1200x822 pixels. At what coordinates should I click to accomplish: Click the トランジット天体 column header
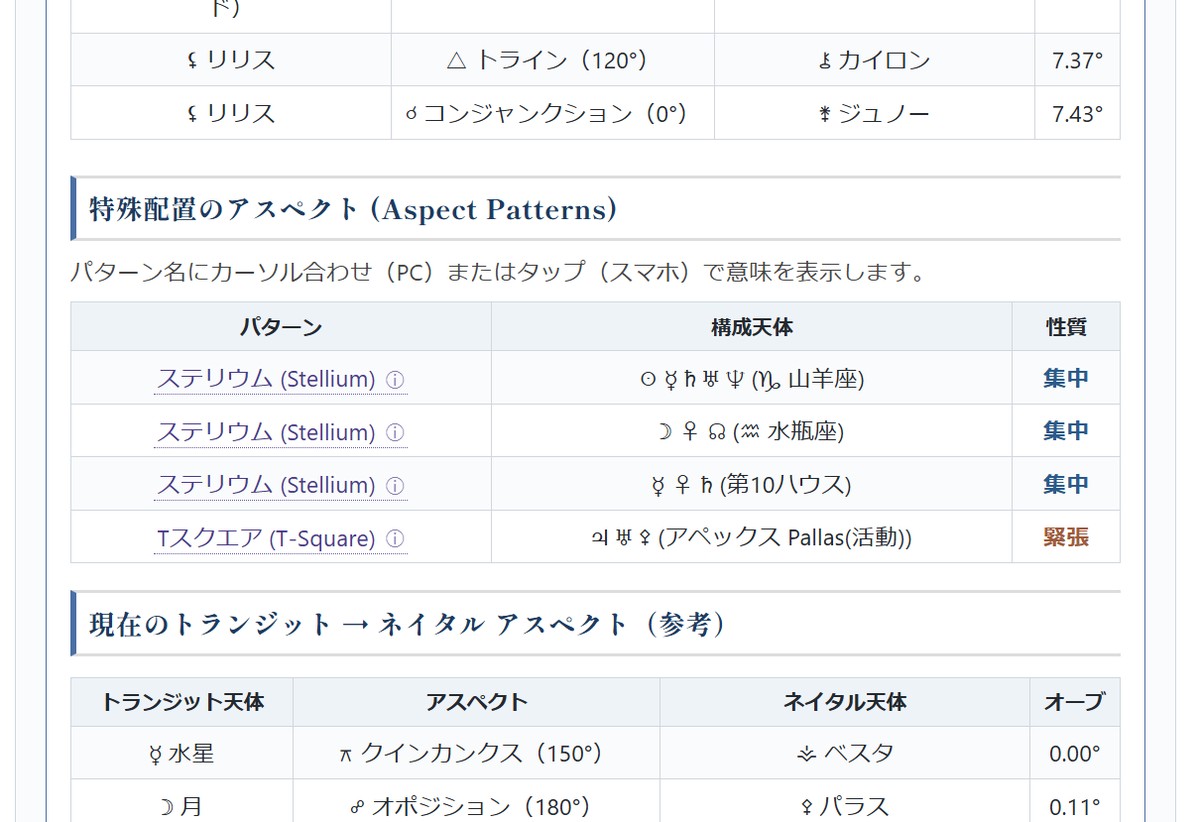pyautogui.click(x=182, y=702)
